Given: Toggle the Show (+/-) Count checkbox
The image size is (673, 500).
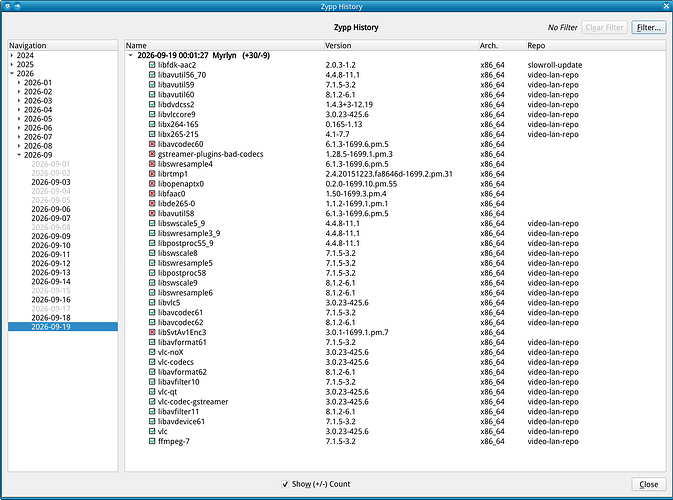Looking at the screenshot, I should [x=285, y=484].
